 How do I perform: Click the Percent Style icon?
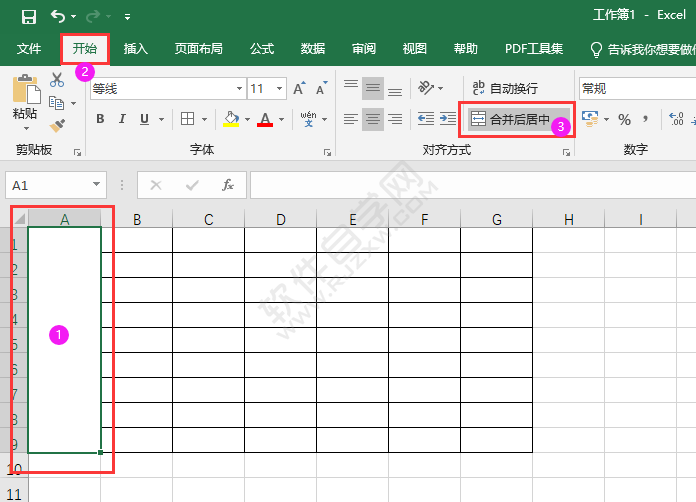624,119
